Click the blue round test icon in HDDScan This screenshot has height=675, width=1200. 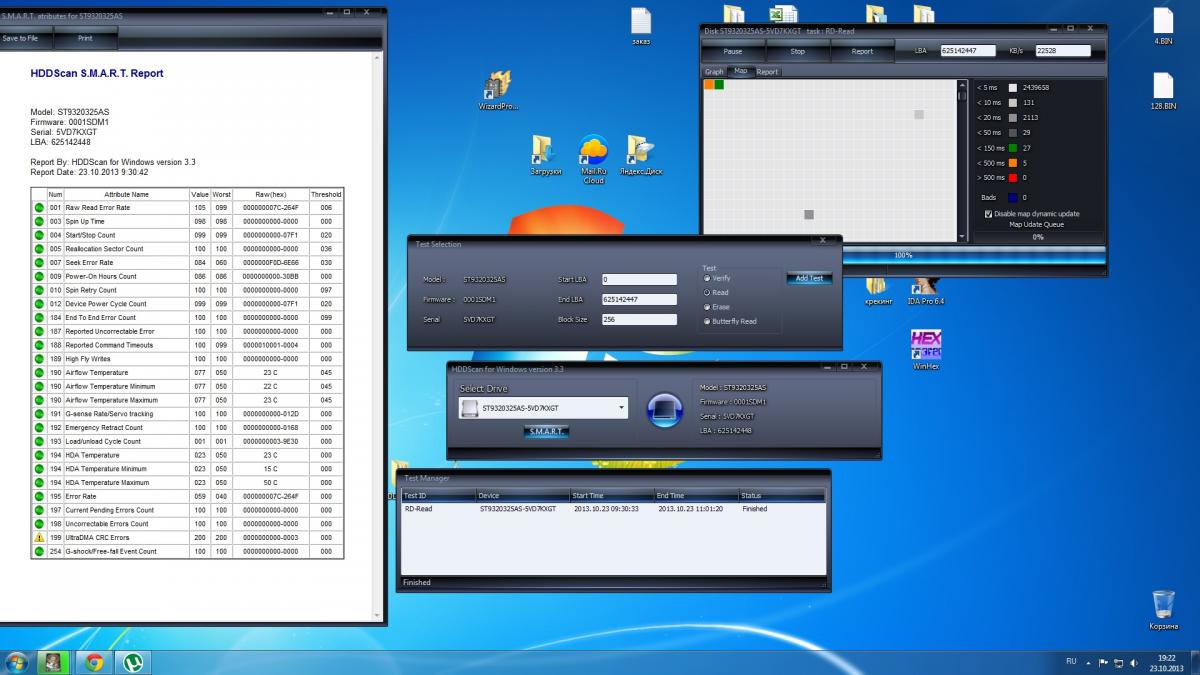click(x=664, y=410)
